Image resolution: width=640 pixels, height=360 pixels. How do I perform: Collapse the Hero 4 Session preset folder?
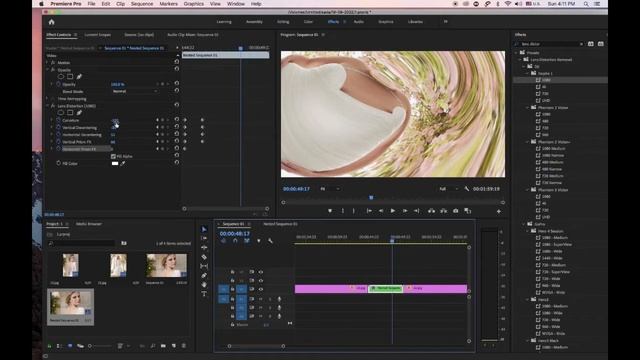coord(527,231)
